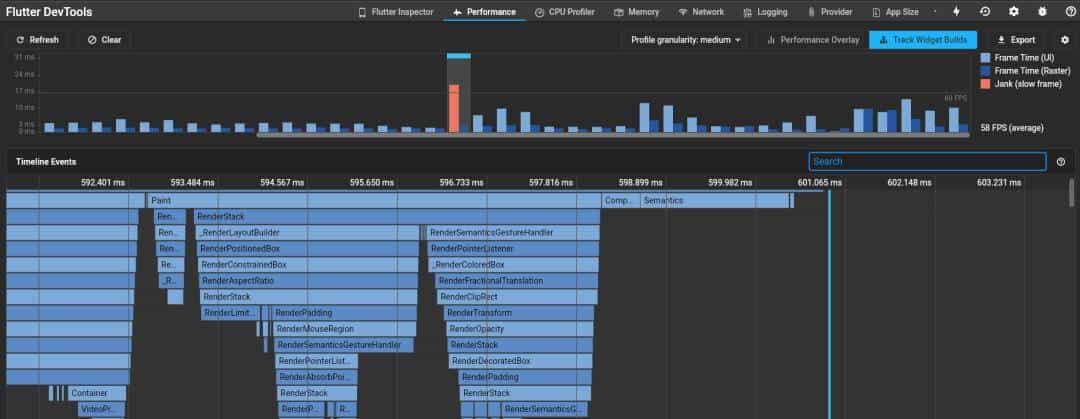This screenshot has height=419, width=1080.
Task: Click the bug report icon
Action: [1042, 12]
